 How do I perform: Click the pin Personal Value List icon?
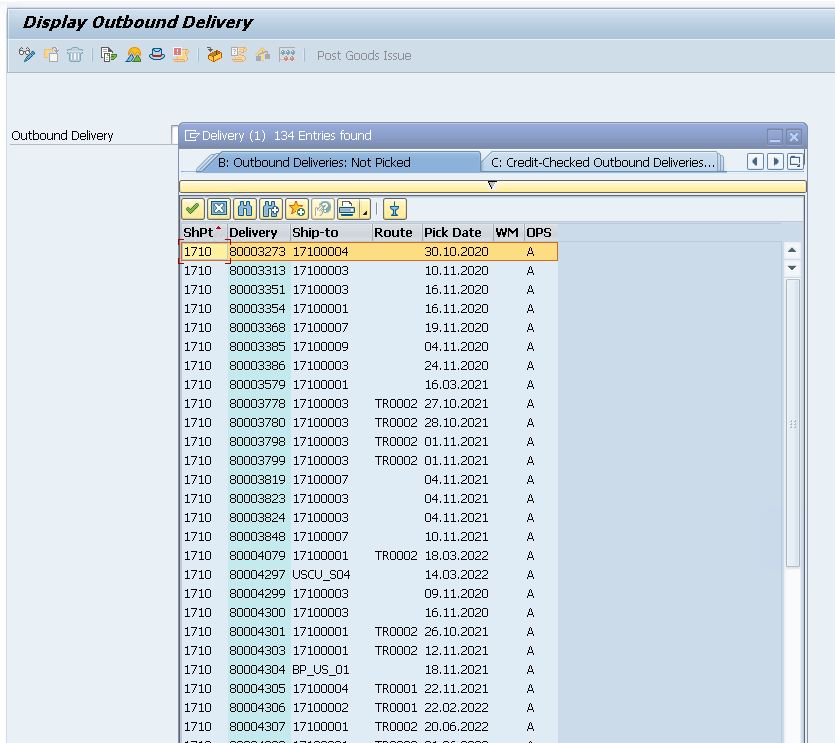[x=394, y=209]
